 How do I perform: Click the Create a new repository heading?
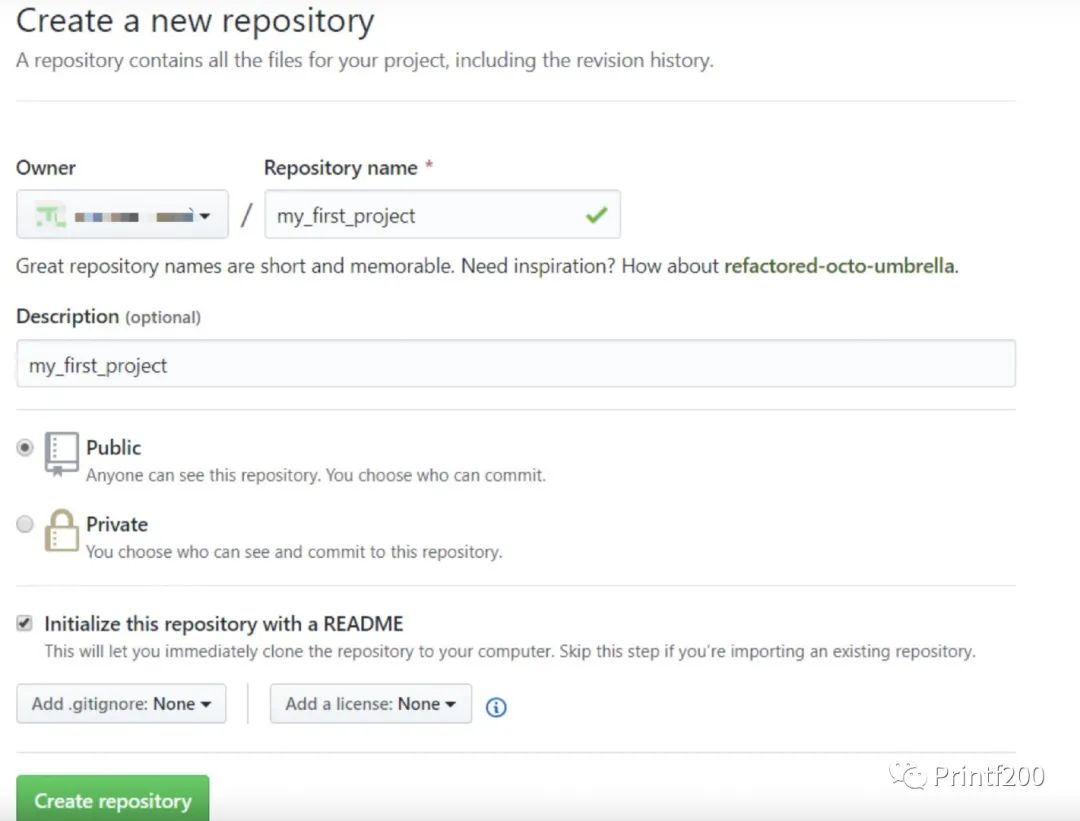coord(195,20)
